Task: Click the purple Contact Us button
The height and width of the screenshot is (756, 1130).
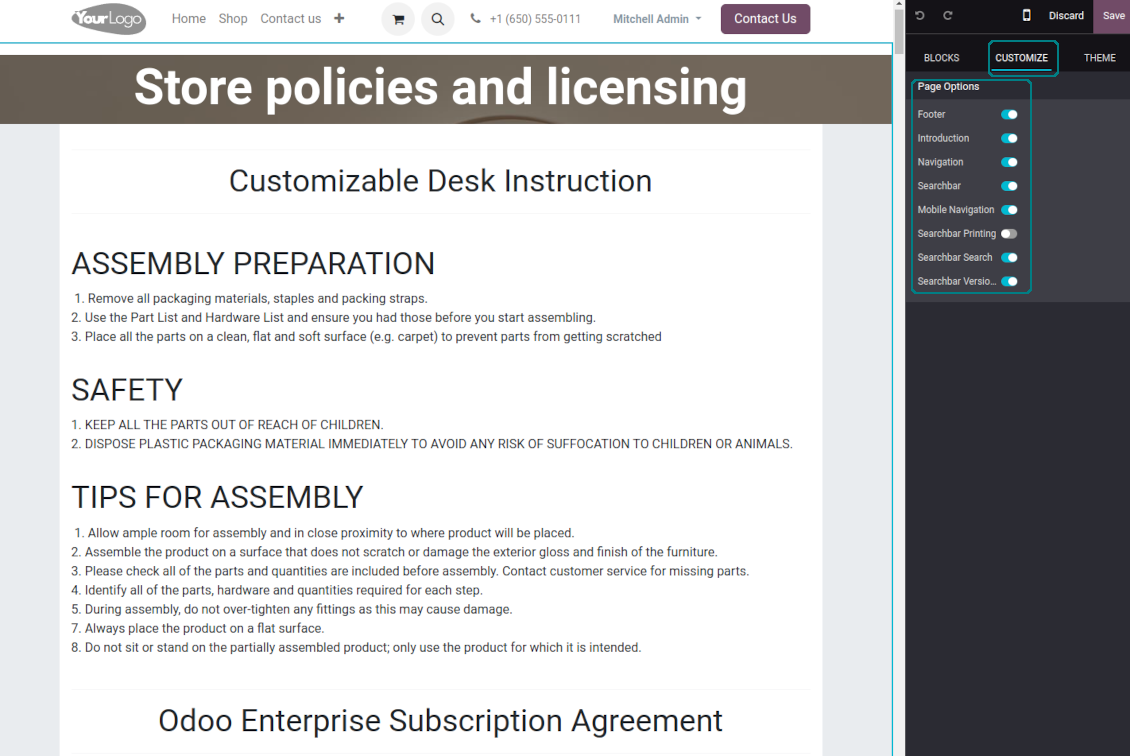Action: (765, 19)
